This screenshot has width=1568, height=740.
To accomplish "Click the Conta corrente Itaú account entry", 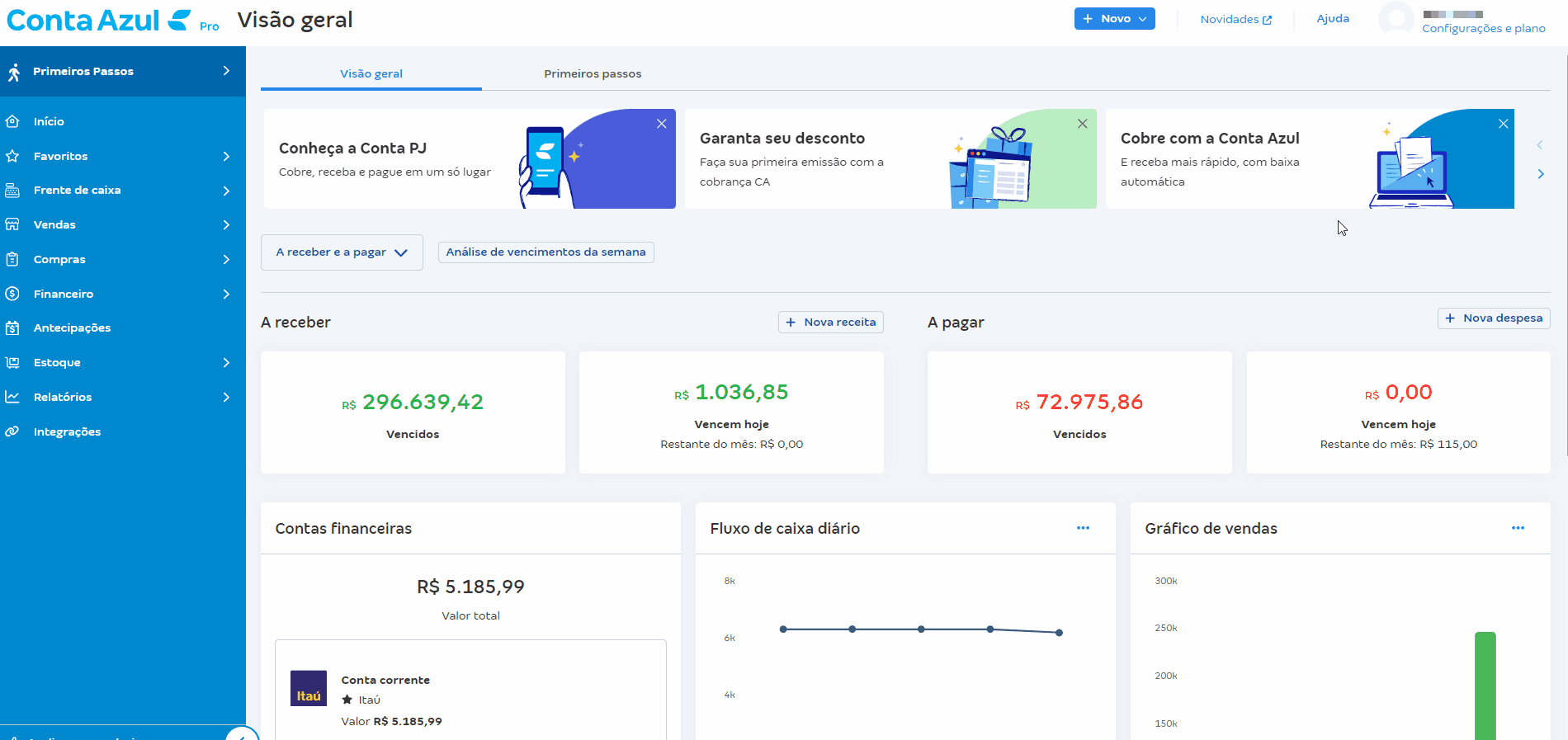I will pyautogui.click(x=470, y=691).
